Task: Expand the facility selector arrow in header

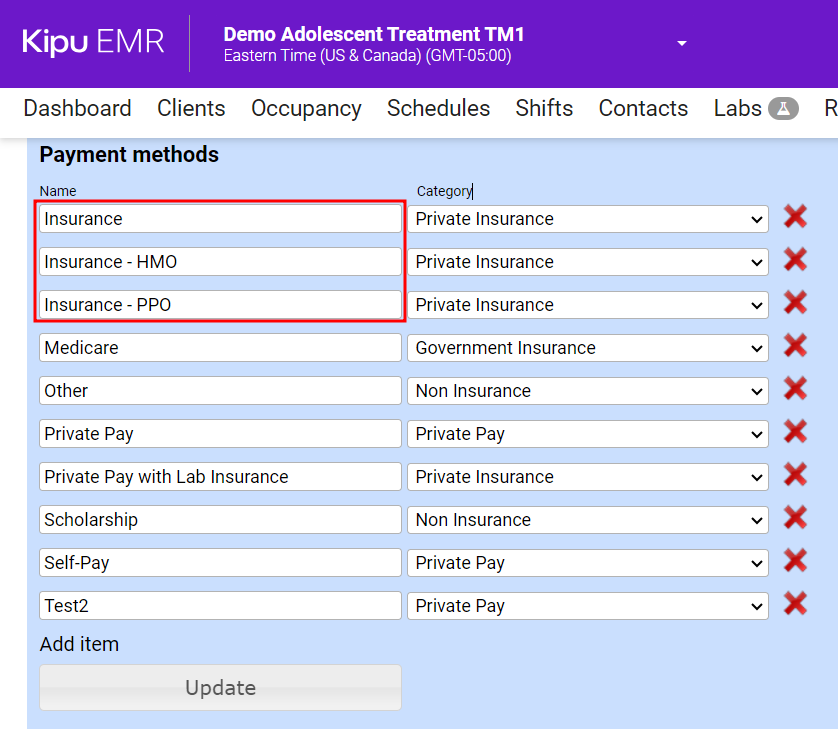Action: 682,44
